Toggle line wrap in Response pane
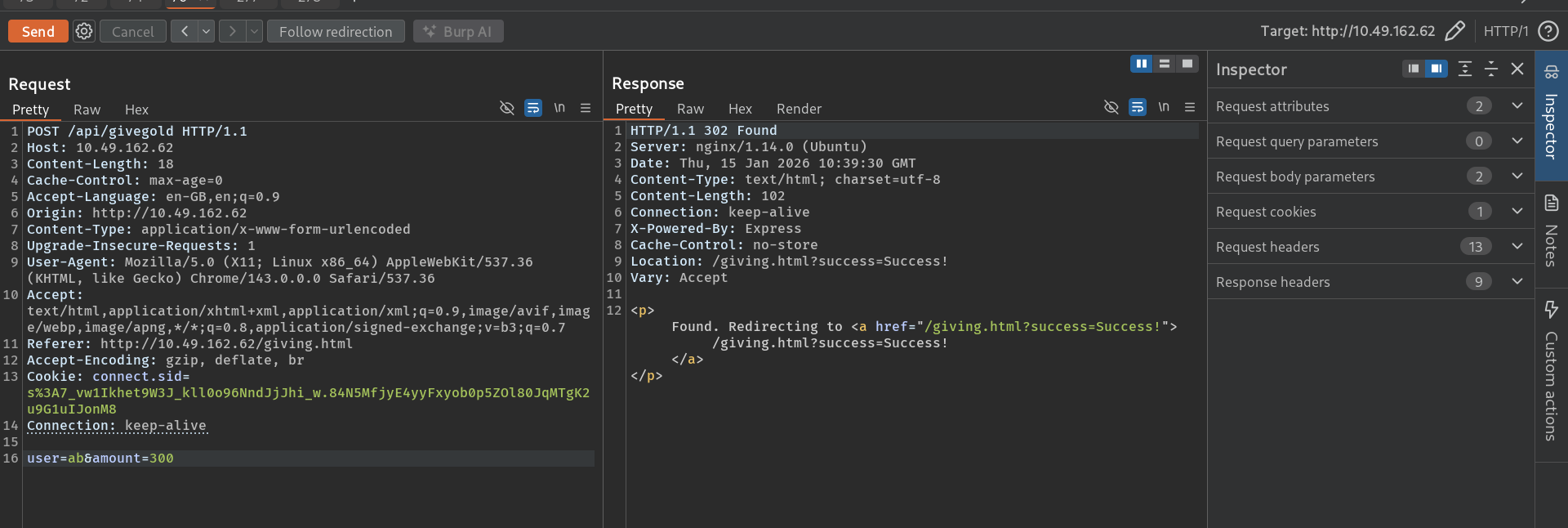Screen dimensions: 1568x528 click(1137, 107)
